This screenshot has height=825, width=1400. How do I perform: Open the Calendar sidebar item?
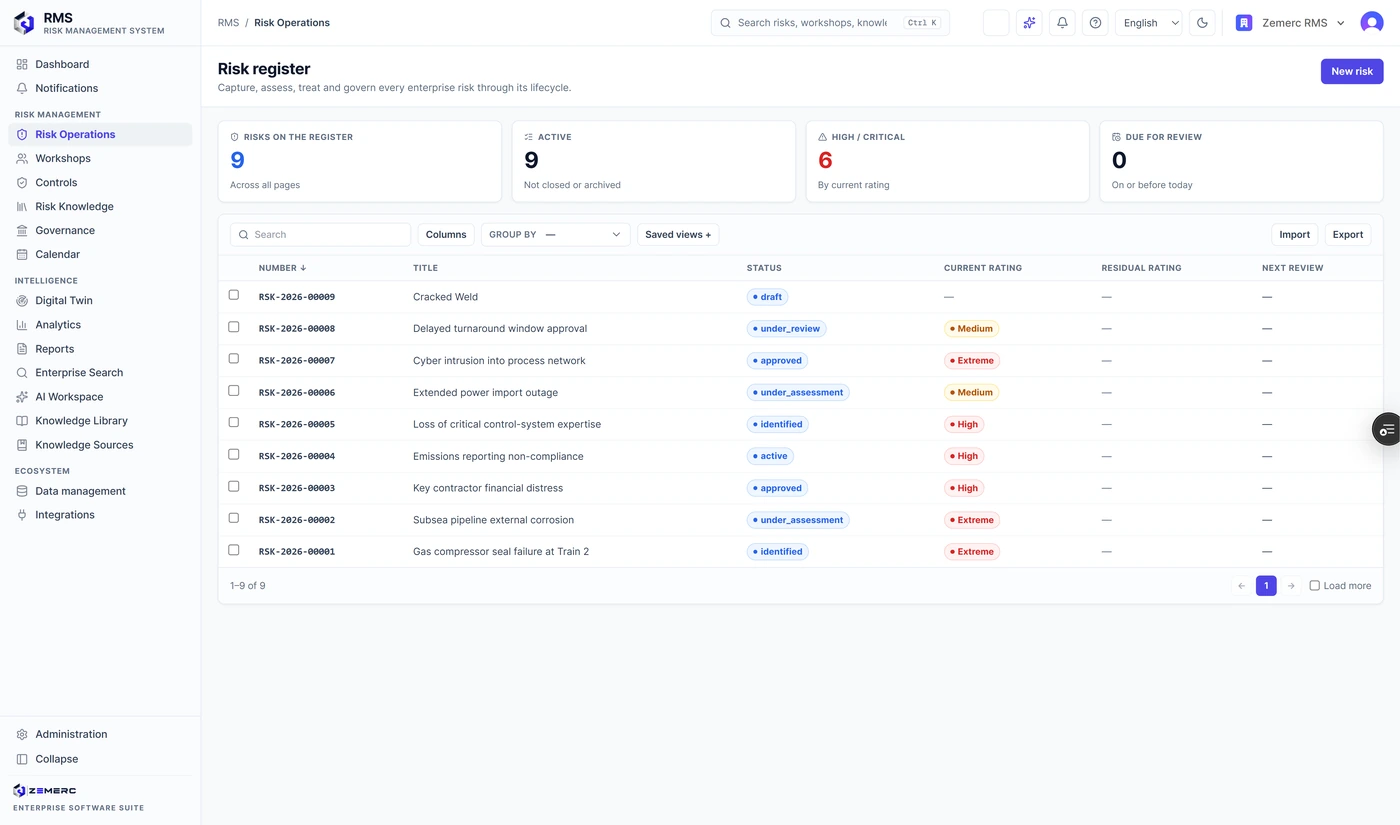point(100,254)
